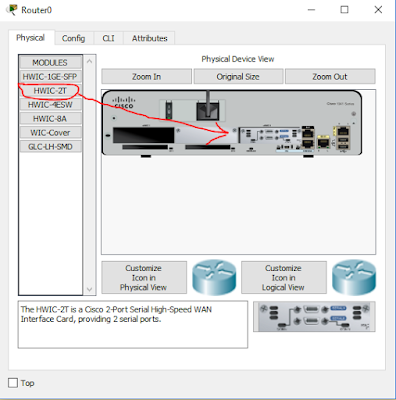Click the Original Size button
Screen dimensions: 396x400
[x=238, y=77]
